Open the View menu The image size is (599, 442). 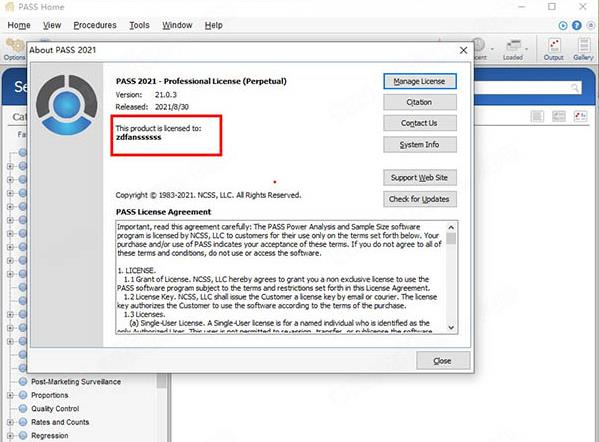52,25
